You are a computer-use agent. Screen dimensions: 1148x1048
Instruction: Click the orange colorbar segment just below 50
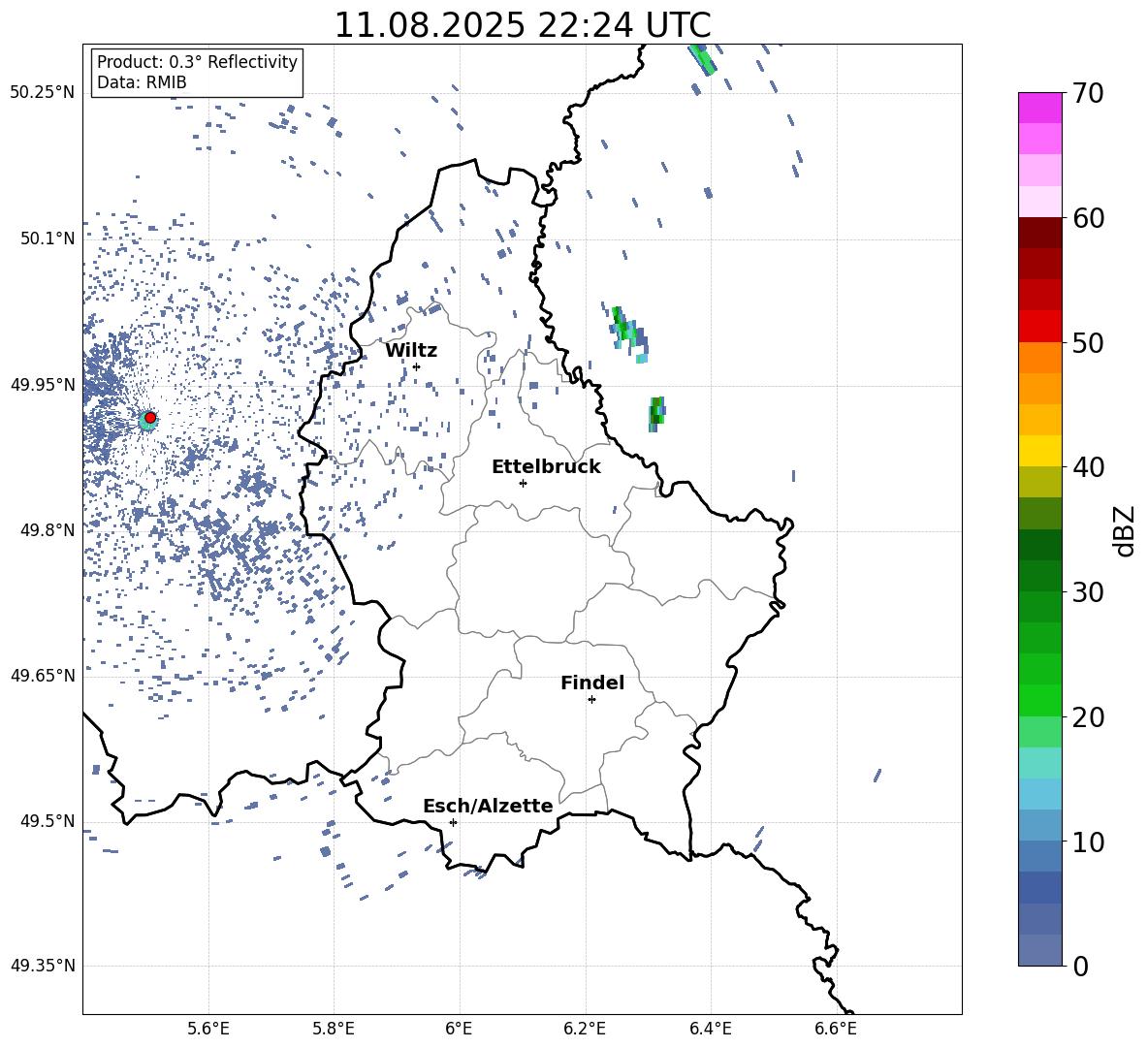[x=1039, y=357]
